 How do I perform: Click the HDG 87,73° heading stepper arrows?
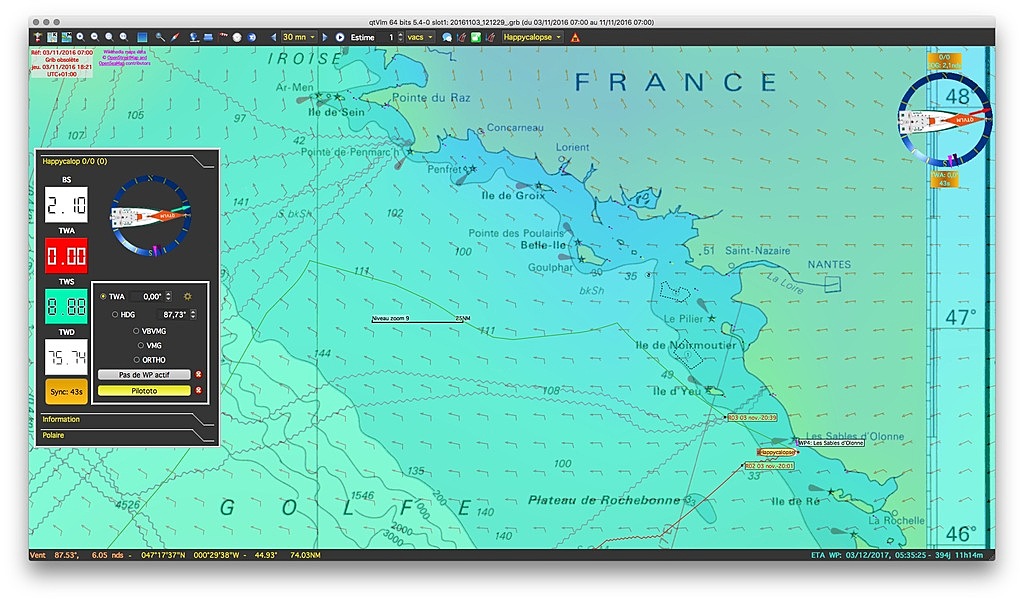click(193, 315)
